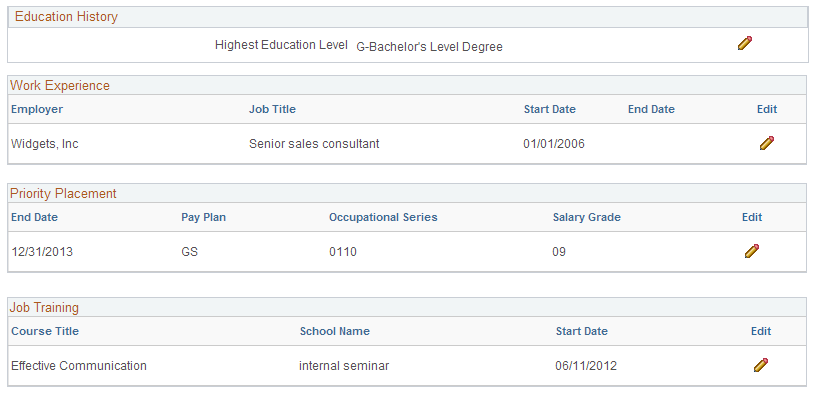Select the Pay Plan column header
Screen dimensions: 819x395
(204, 217)
